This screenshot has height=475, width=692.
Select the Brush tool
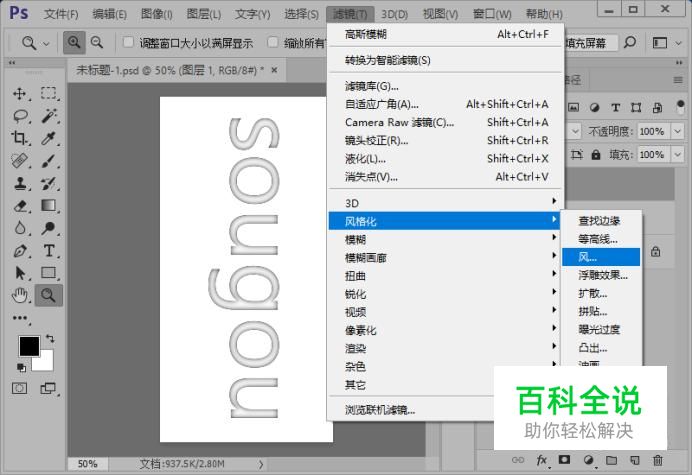pos(48,161)
